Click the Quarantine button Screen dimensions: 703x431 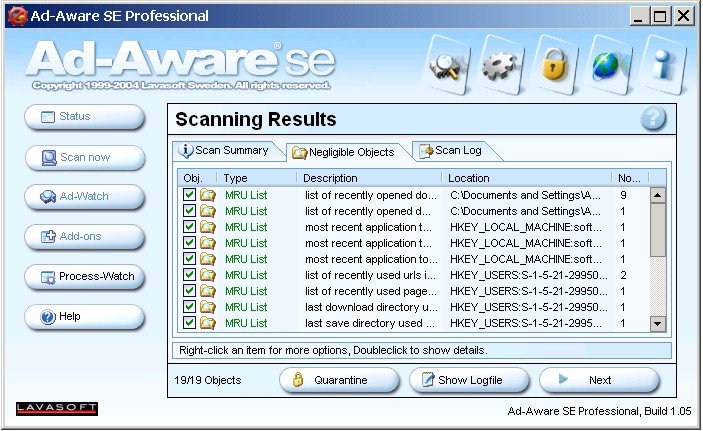click(x=339, y=380)
